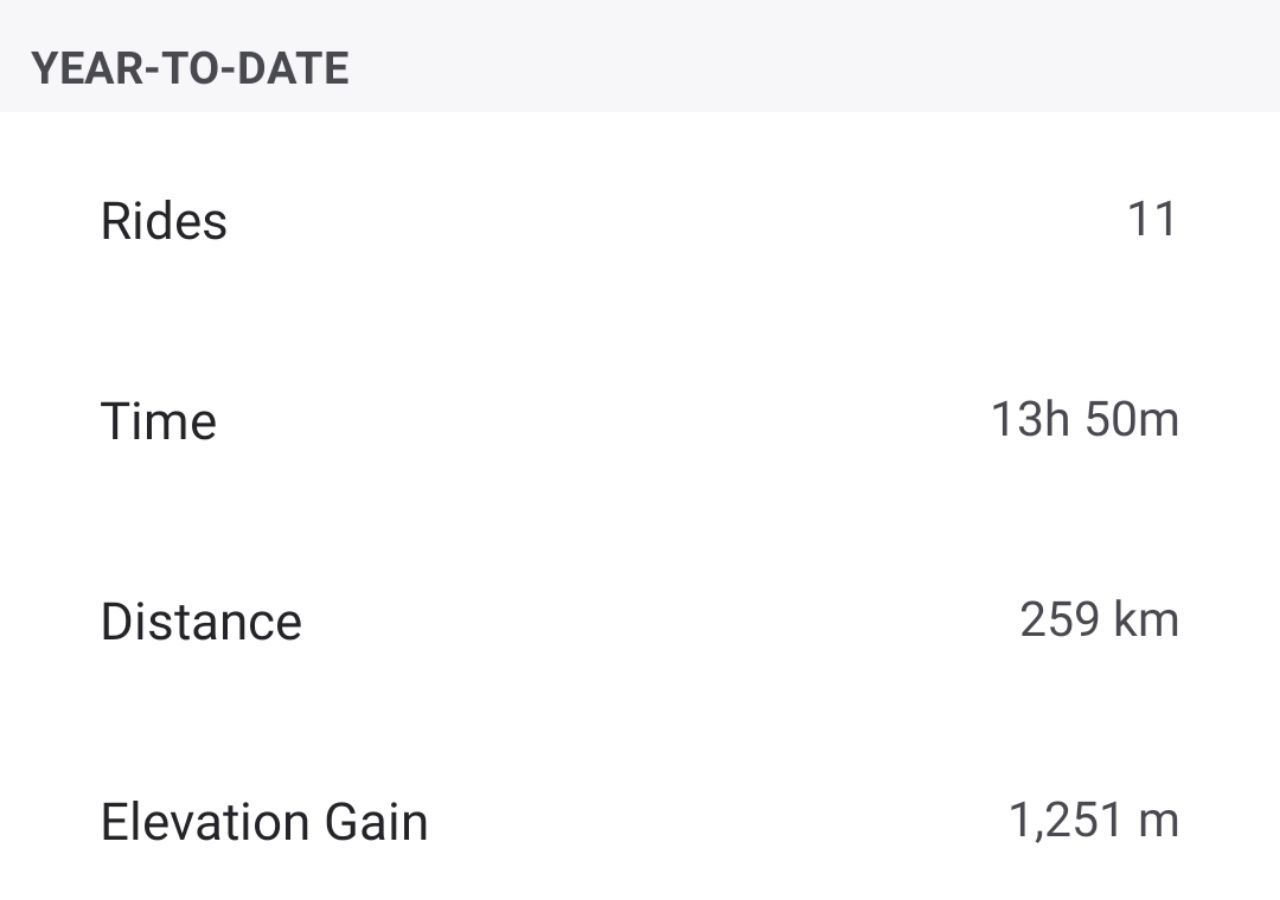Click the number 1,251 in Elevation row
This screenshot has width=1280, height=900.
1065,820
